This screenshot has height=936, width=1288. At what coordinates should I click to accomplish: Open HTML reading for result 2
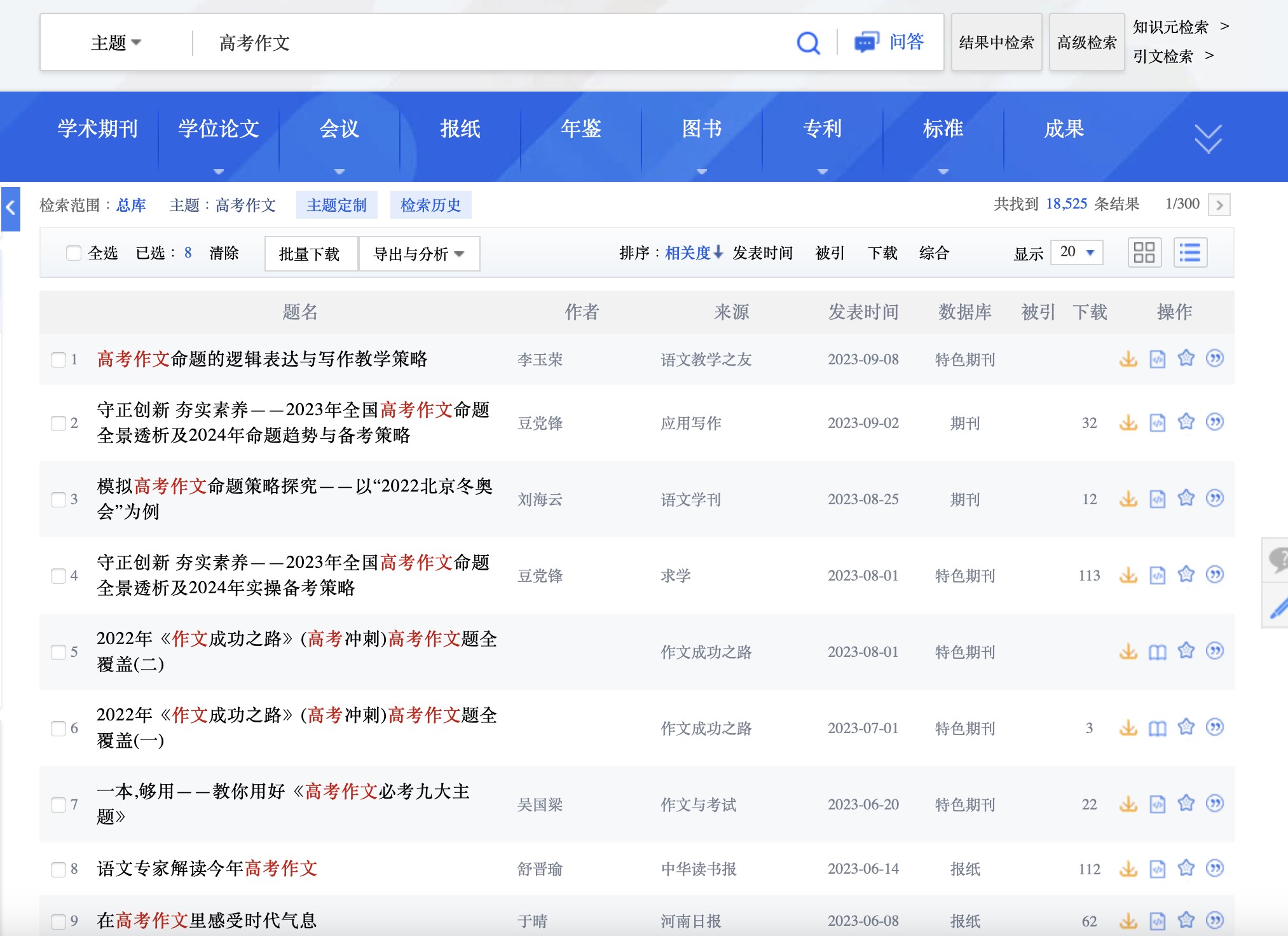[x=1158, y=423]
